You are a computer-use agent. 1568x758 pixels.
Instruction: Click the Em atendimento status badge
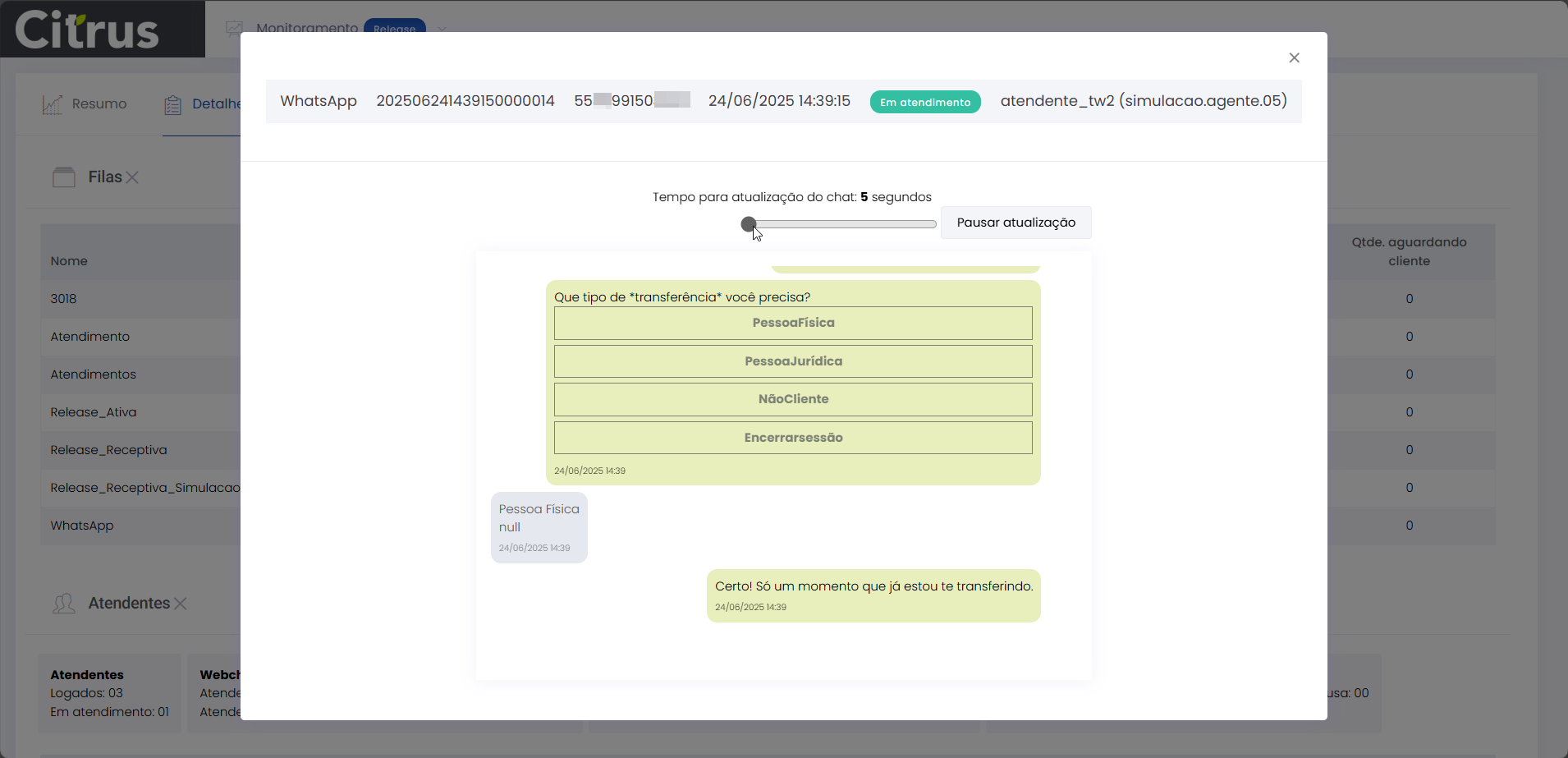(925, 102)
